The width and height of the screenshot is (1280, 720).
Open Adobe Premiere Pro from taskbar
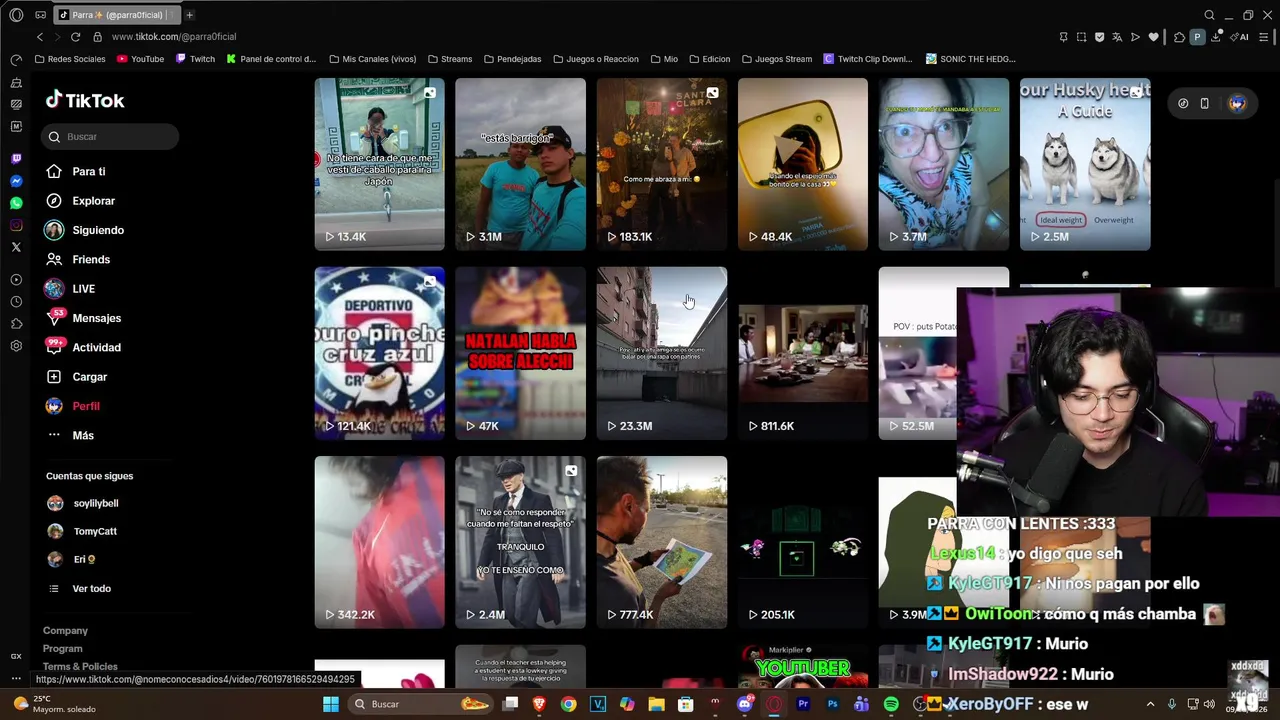[x=803, y=704]
